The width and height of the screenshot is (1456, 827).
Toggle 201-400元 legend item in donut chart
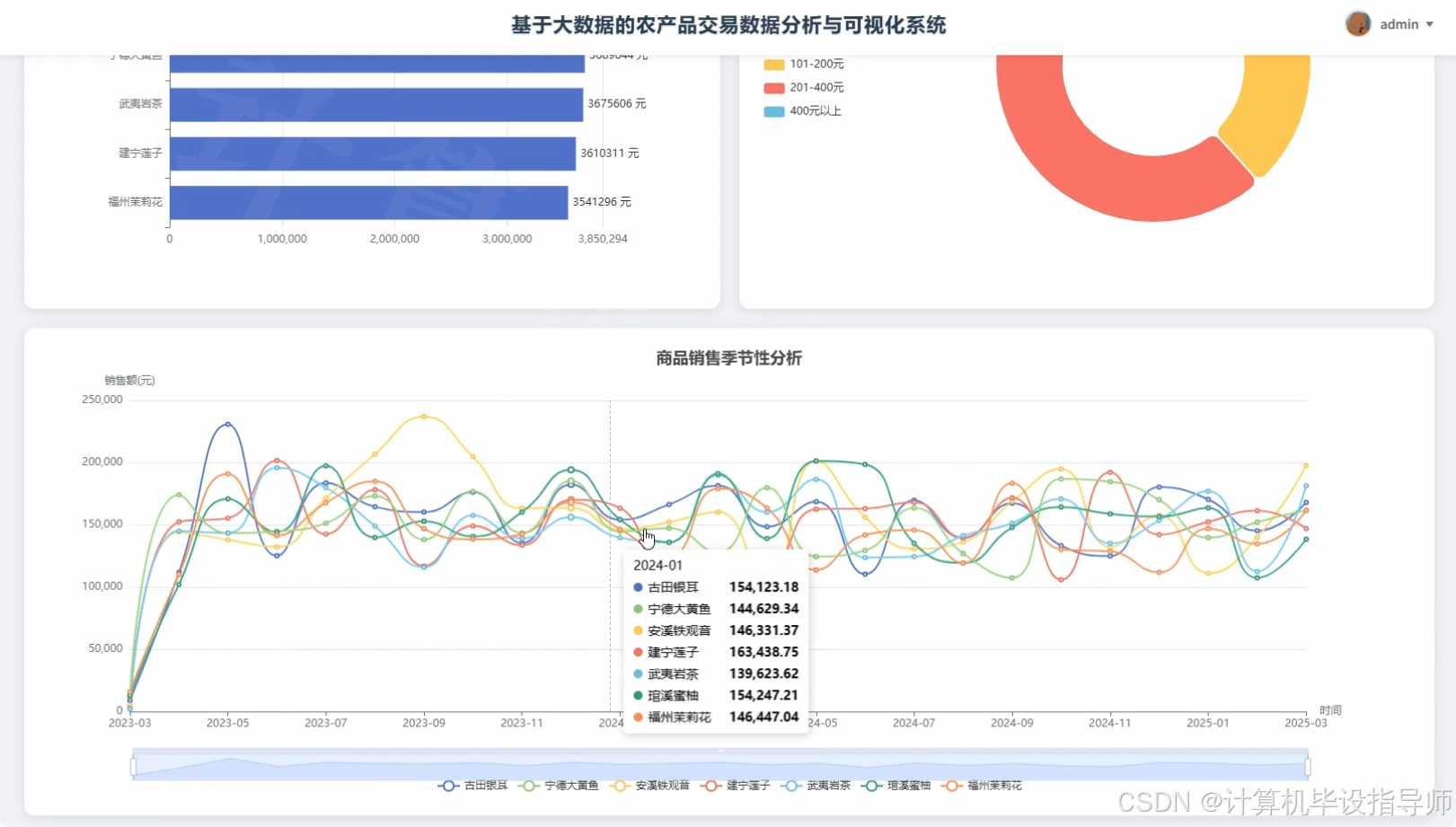point(804,87)
